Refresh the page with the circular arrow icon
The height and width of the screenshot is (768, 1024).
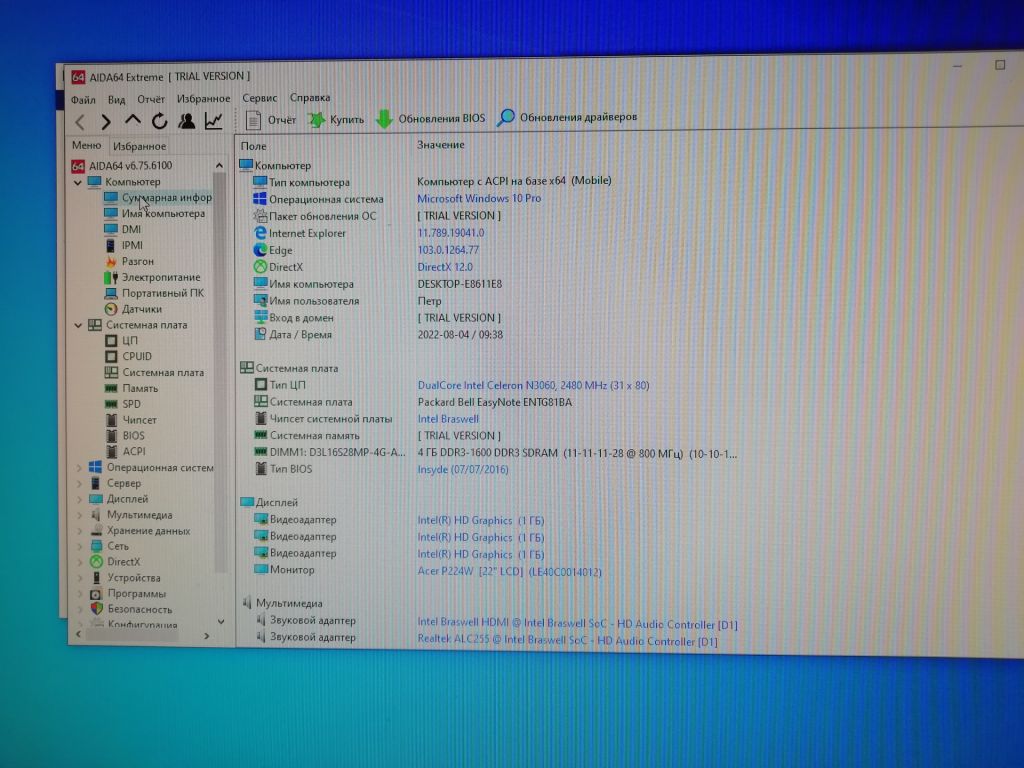[x=159, y=121]
